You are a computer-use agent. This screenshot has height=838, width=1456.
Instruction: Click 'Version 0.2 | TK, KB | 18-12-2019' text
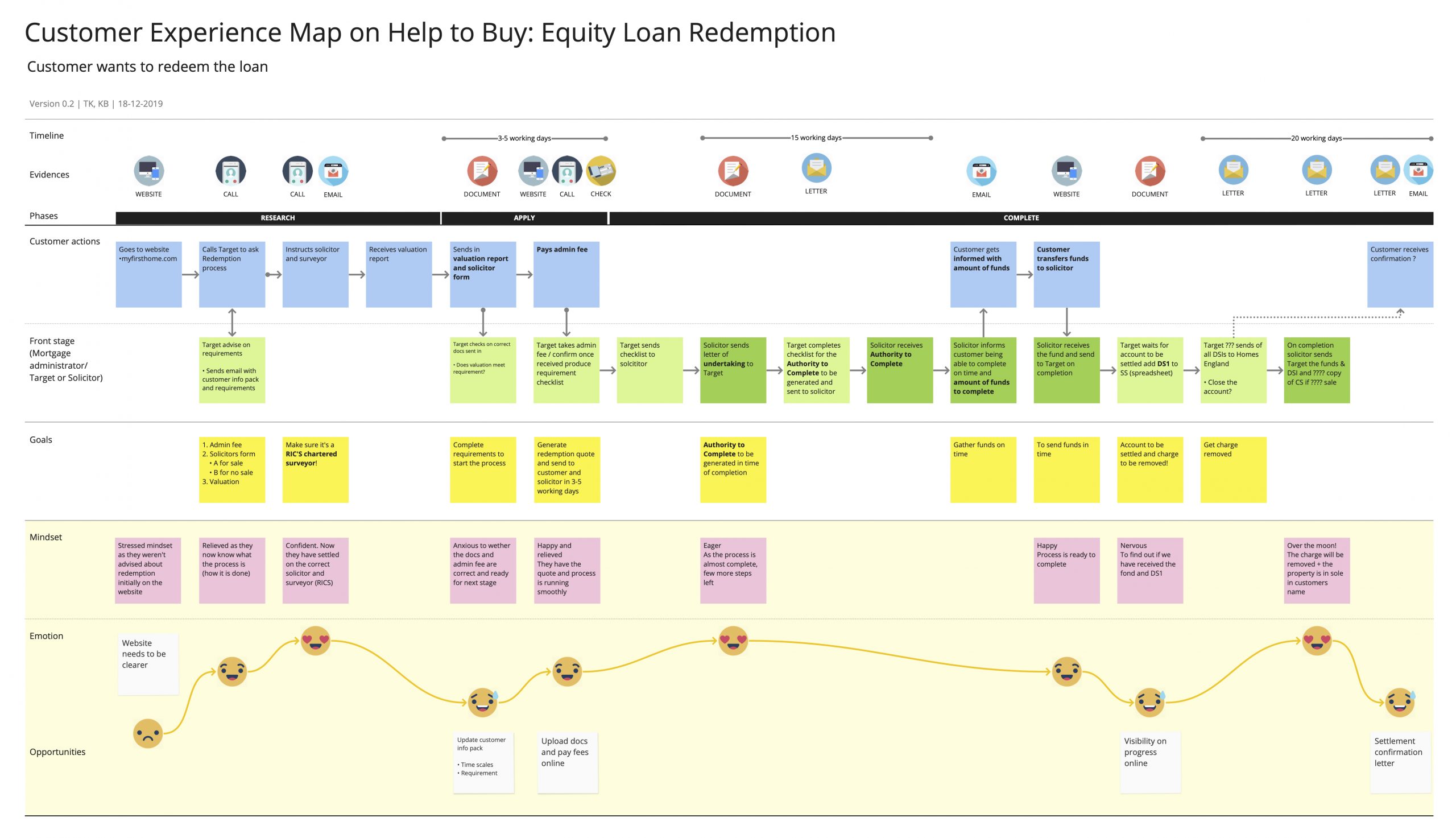pos(96,104)
